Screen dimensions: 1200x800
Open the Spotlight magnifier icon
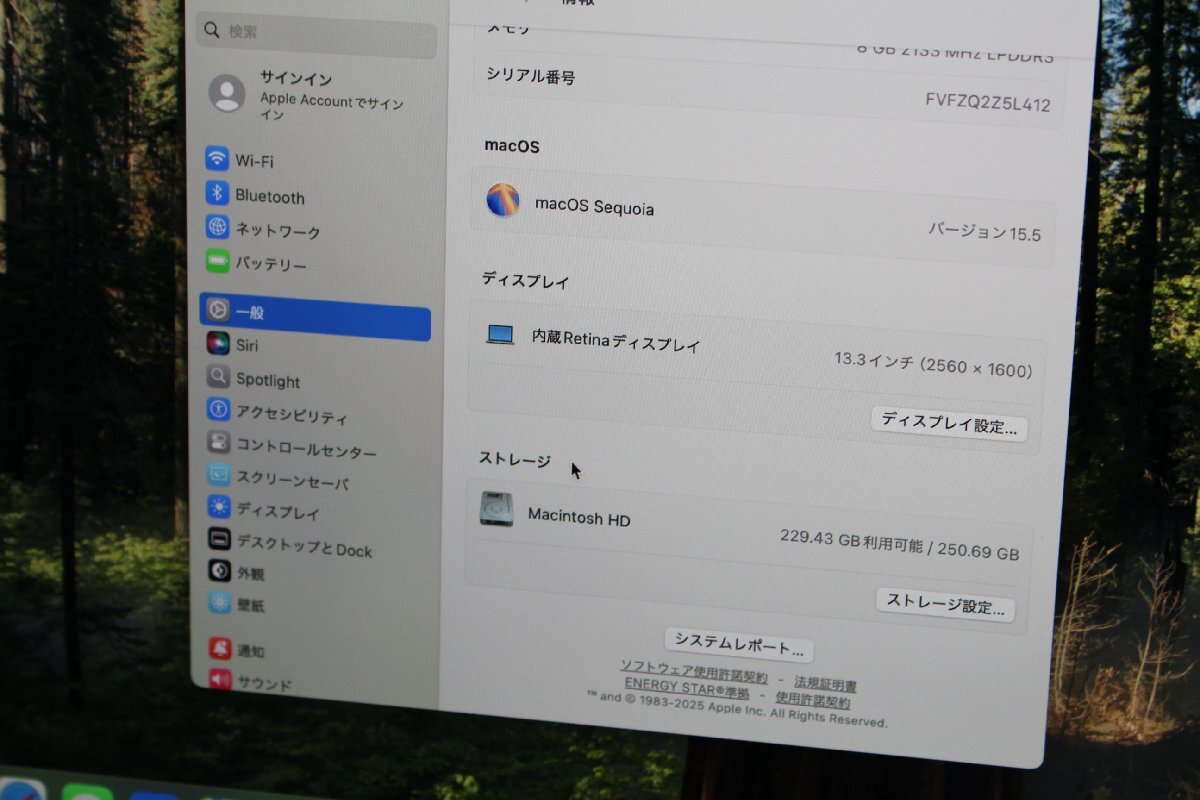click(x=218, y=377)
